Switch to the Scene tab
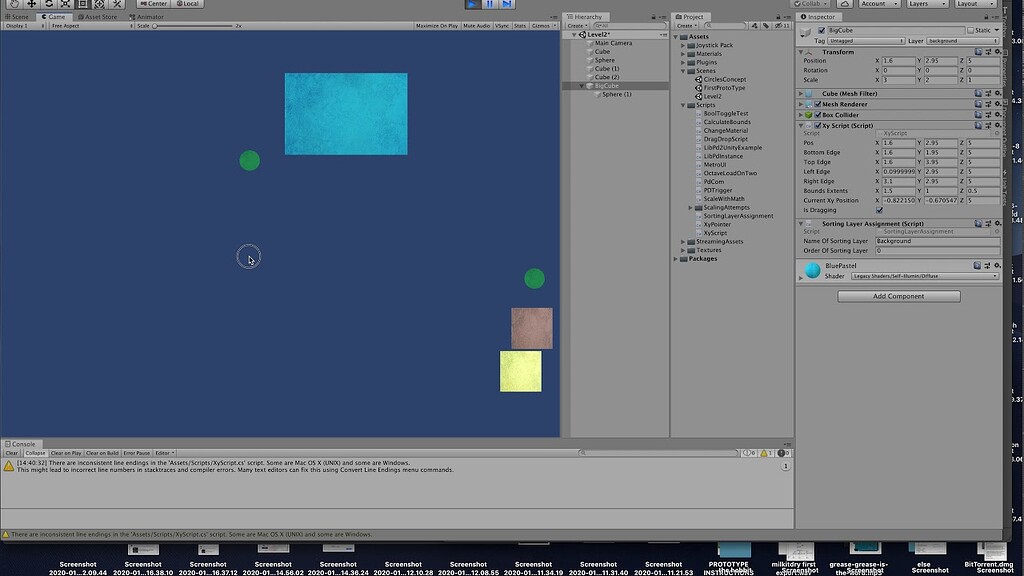 pyautogui.click(x=18, y=16)
